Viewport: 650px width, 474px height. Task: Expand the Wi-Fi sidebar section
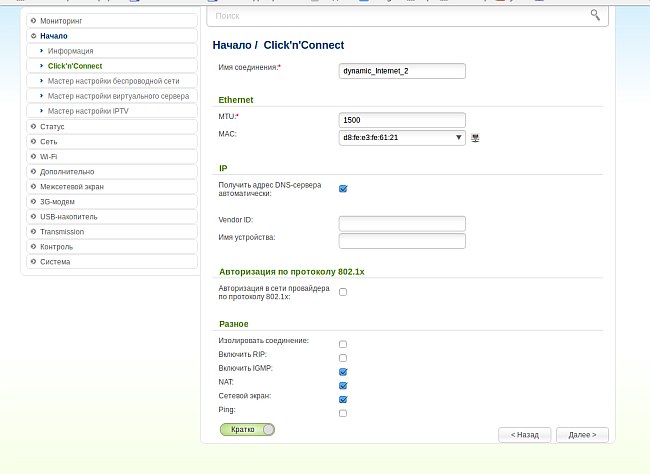[110, 156]
